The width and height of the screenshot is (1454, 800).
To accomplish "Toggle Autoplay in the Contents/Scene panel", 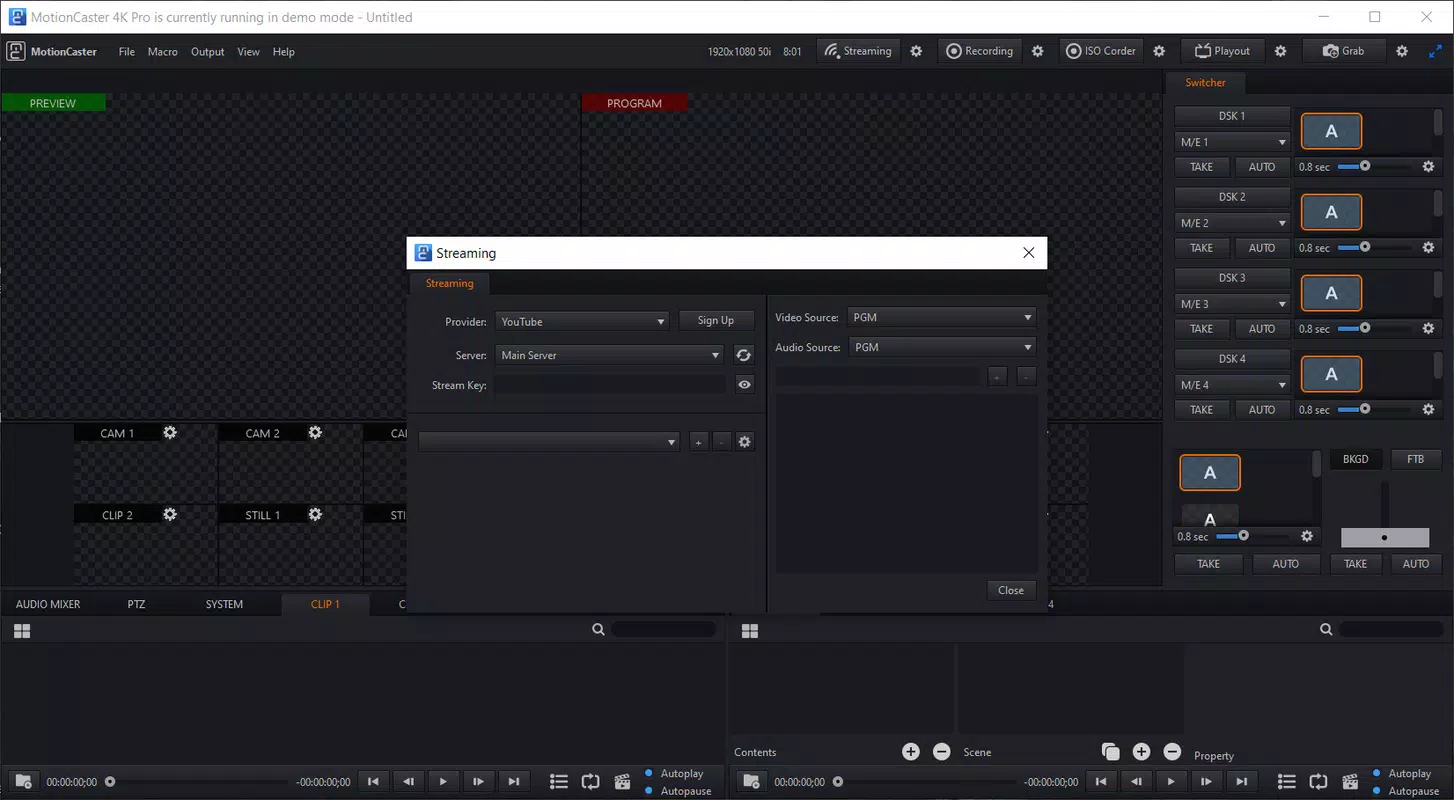I will pos(1401,773).
